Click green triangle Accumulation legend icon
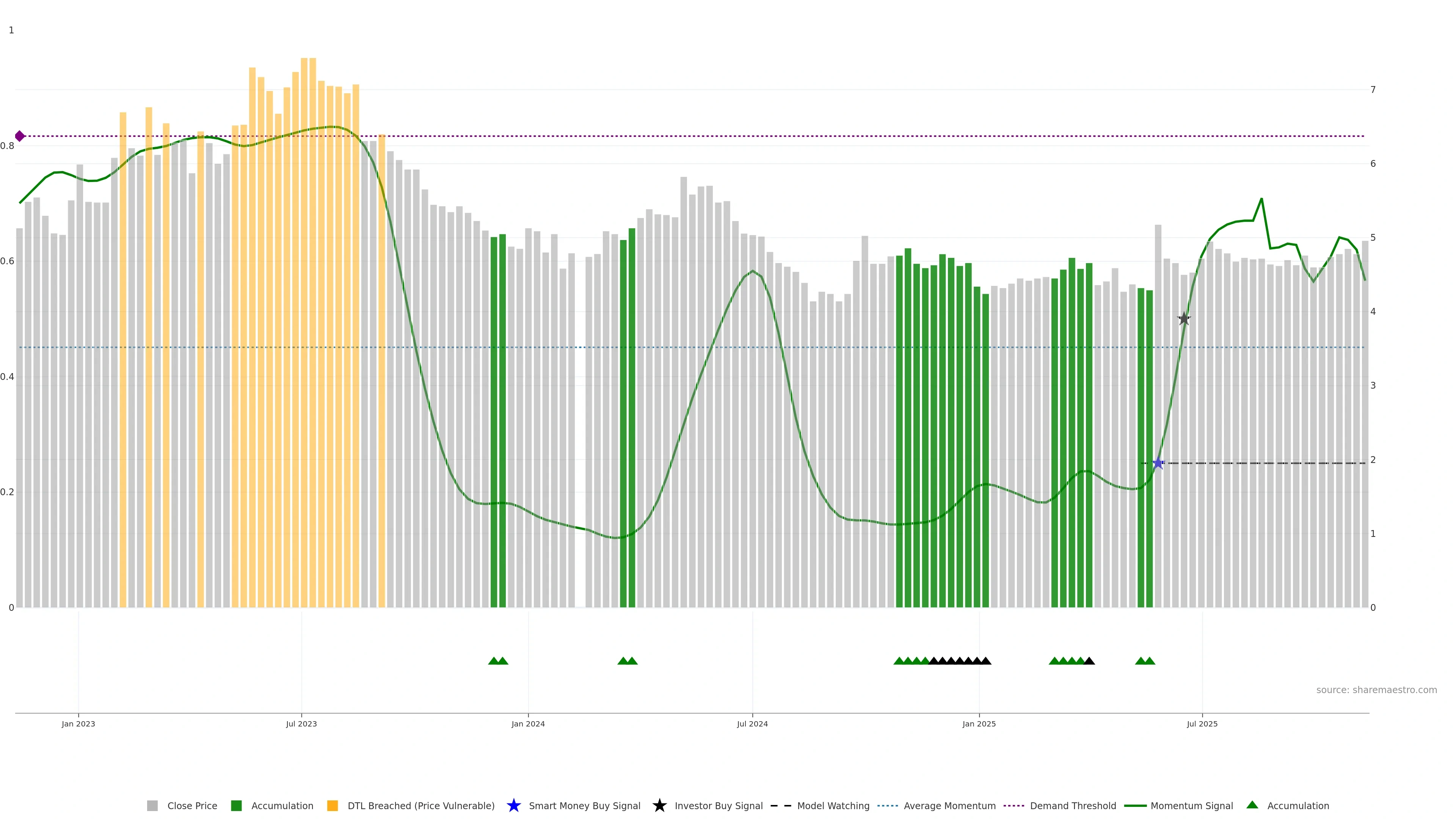Image resolution: width=1456 pixels, height=819 pixels. point(1252,805)
